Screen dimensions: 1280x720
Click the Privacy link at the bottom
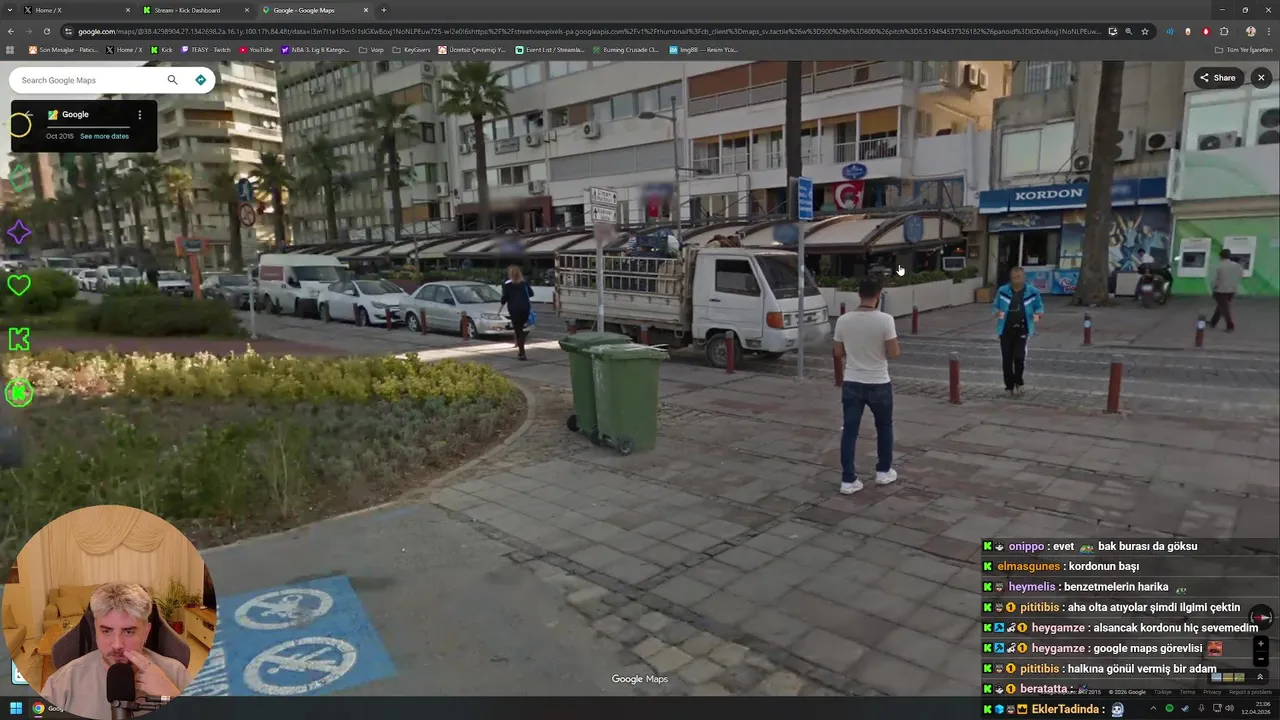1212,692
